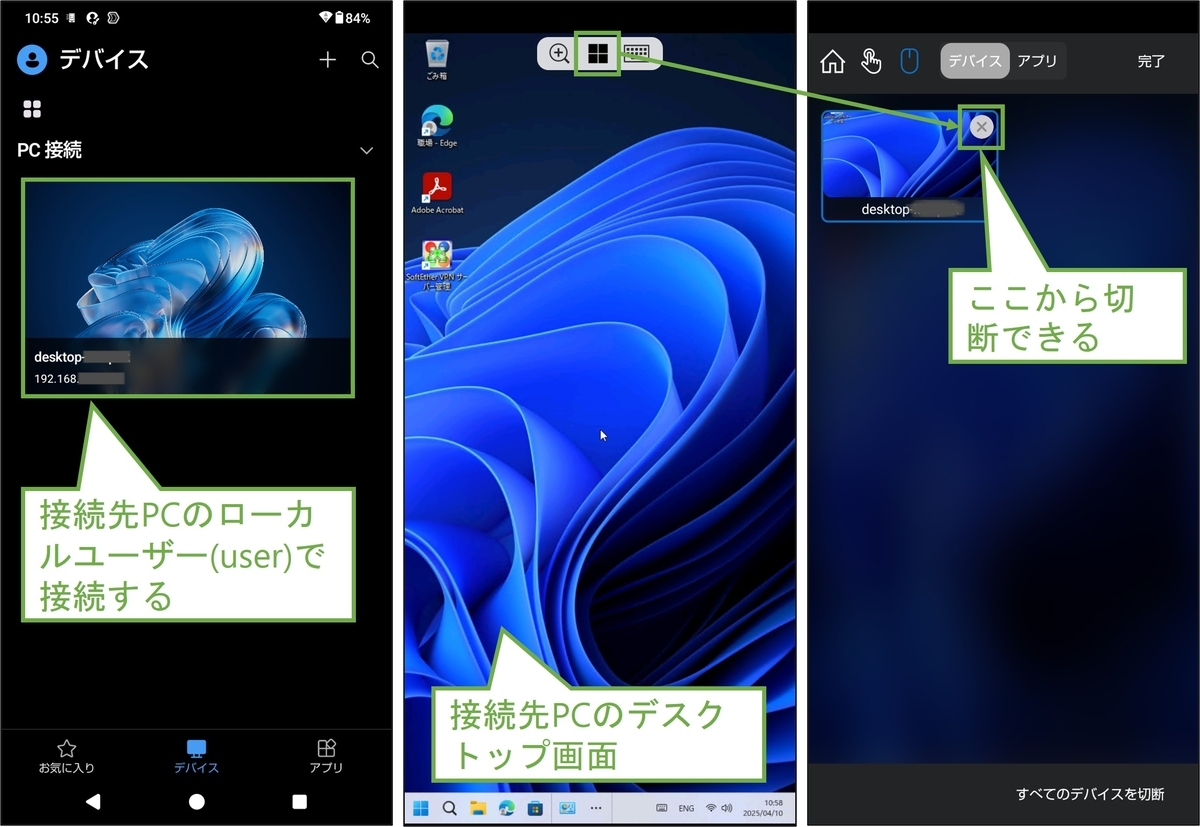Tap the Android back triangle button
The height and width of the screenshot is (827, 1200).
click(x=93, y=801)
